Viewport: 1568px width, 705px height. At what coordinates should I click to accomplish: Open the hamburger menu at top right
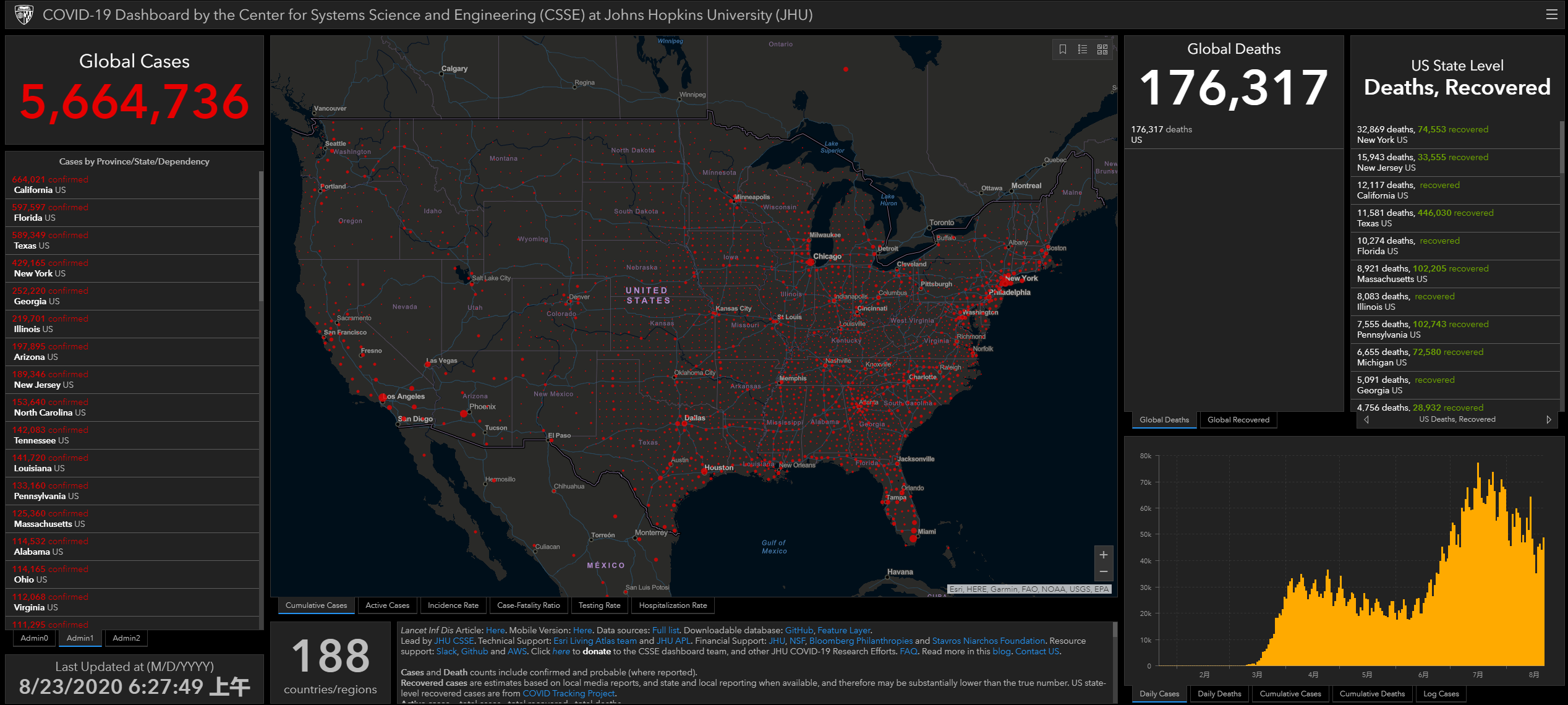click(1551, 14)
